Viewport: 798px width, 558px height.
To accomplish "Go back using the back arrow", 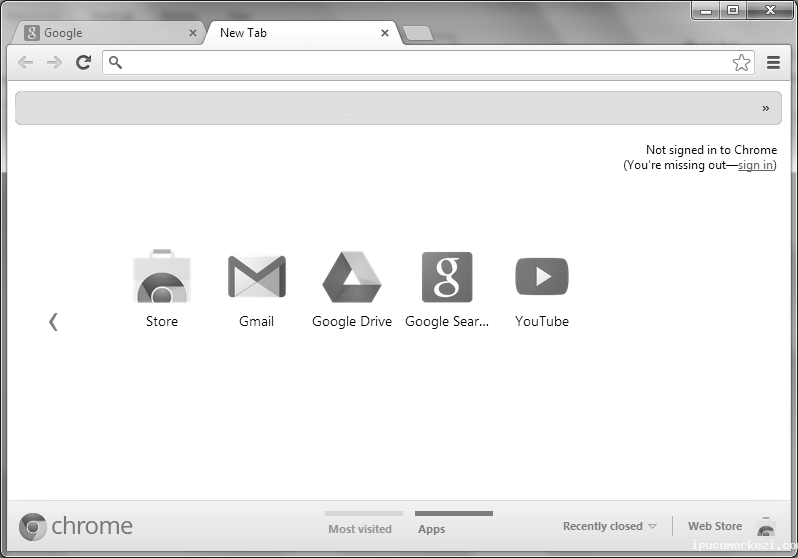I will (26, 62).
